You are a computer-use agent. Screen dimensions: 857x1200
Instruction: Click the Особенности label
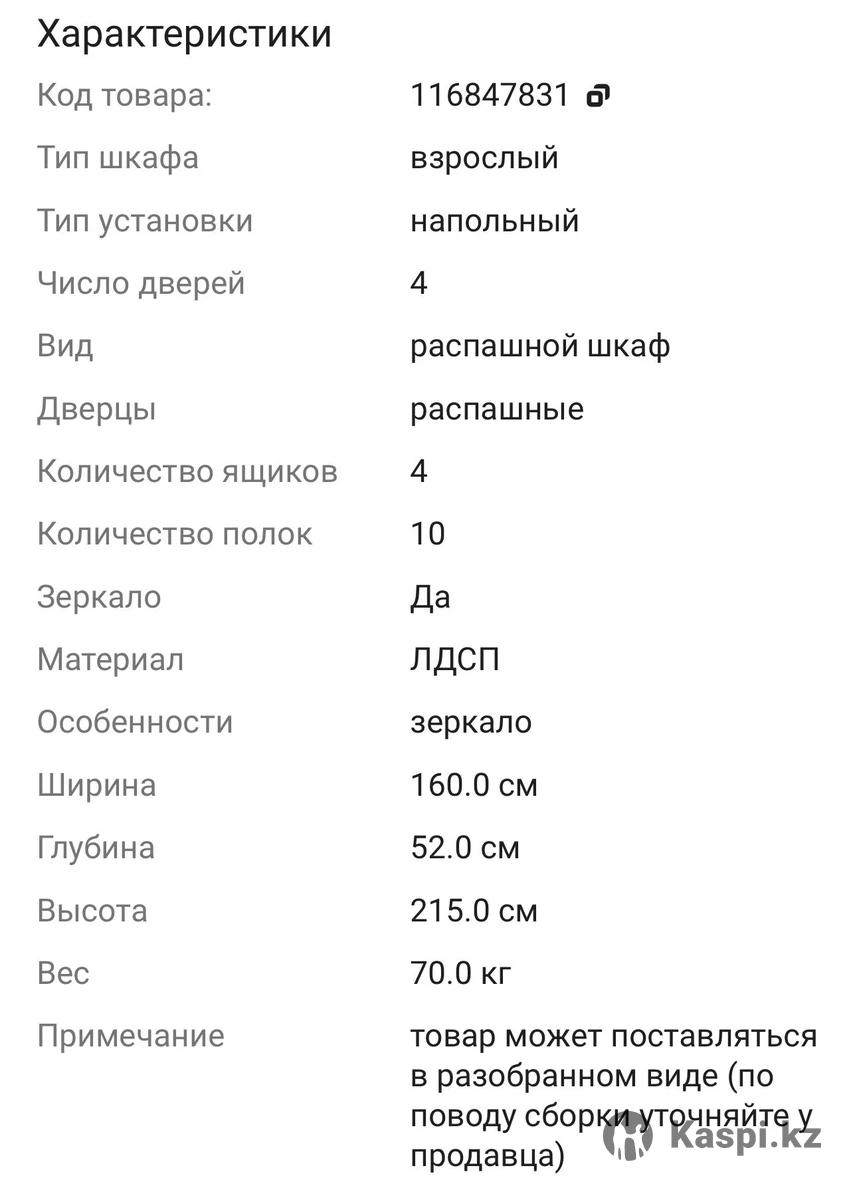click(x=135, y=722)
